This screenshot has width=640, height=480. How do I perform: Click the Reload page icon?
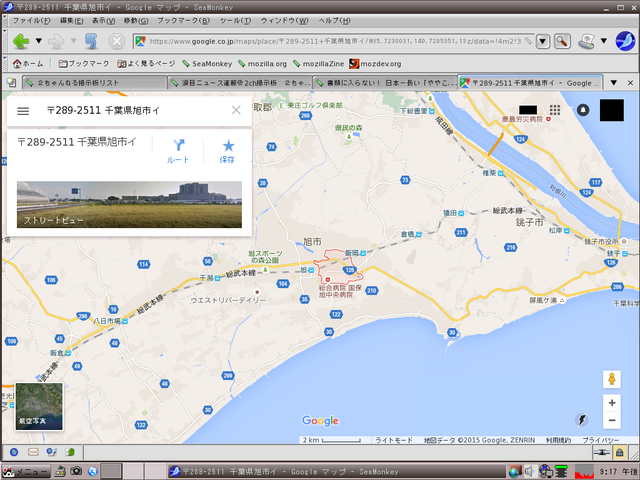coord(91,41)
